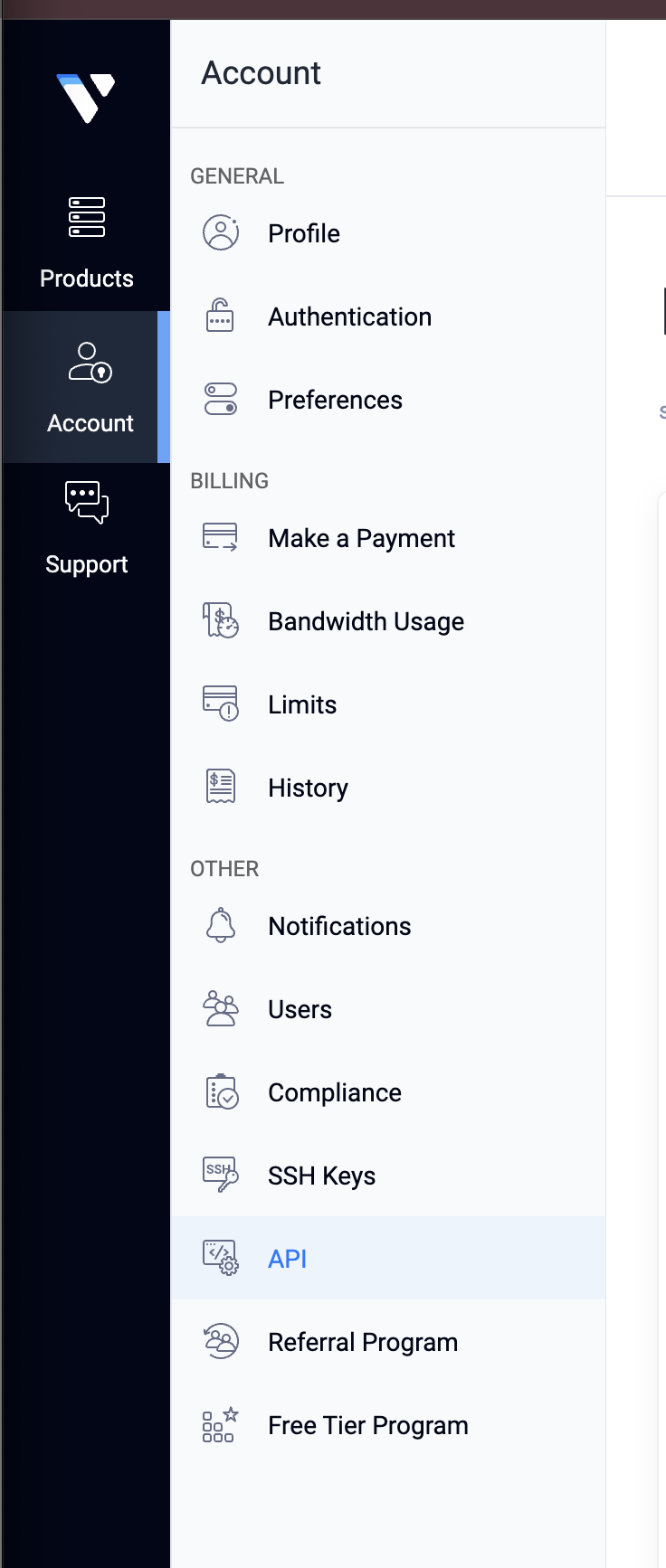This screenshot has height=1568, width=666.
Task: Select Make a Payment
Action: tap(362, 538)
